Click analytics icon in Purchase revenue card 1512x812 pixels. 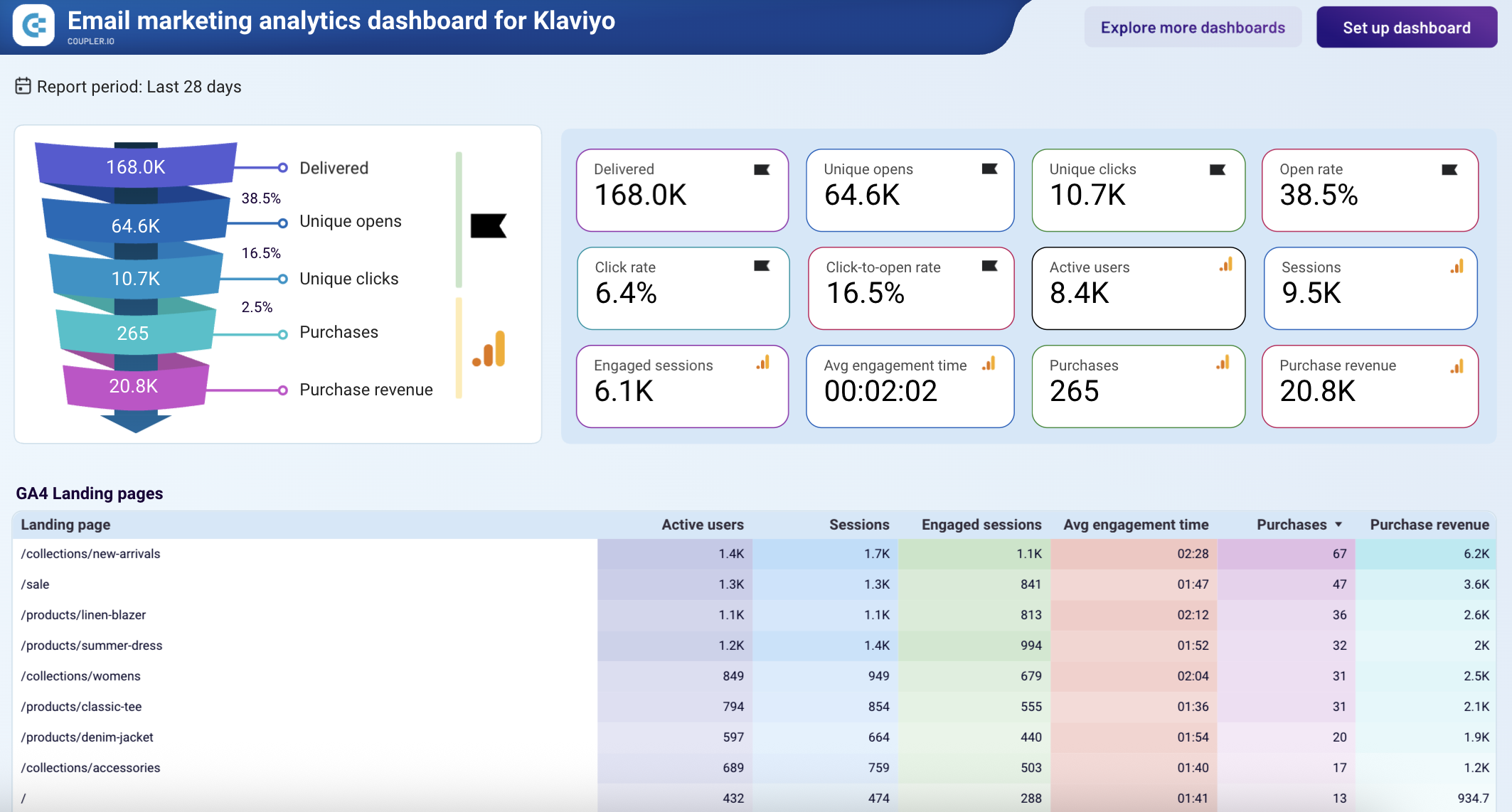point(1457,366)
